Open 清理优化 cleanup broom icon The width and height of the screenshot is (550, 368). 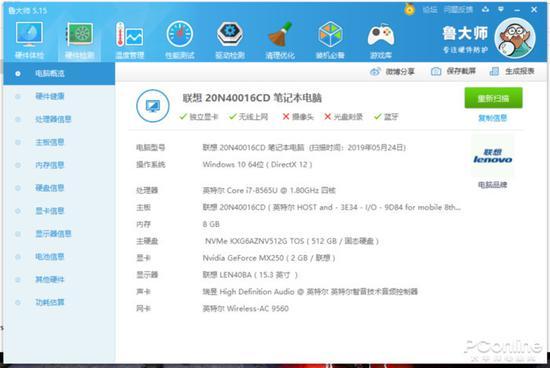[x=280, y=40]
